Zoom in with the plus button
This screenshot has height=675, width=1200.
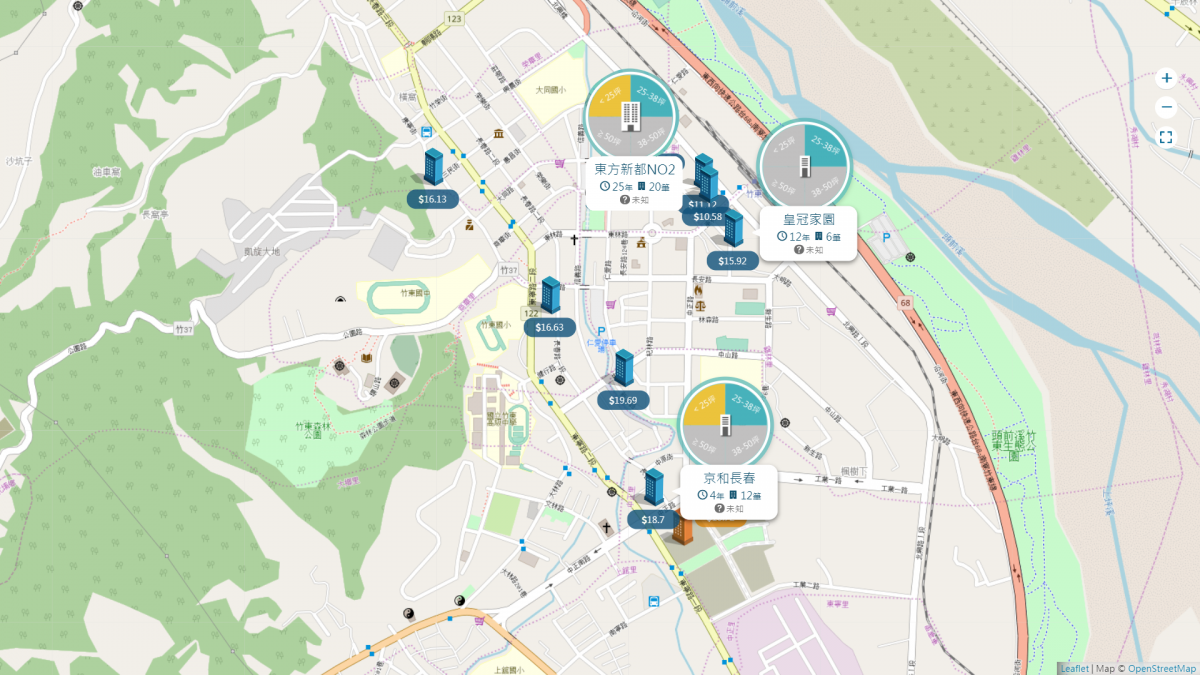pyautogui.click(x=1166, y=78)
